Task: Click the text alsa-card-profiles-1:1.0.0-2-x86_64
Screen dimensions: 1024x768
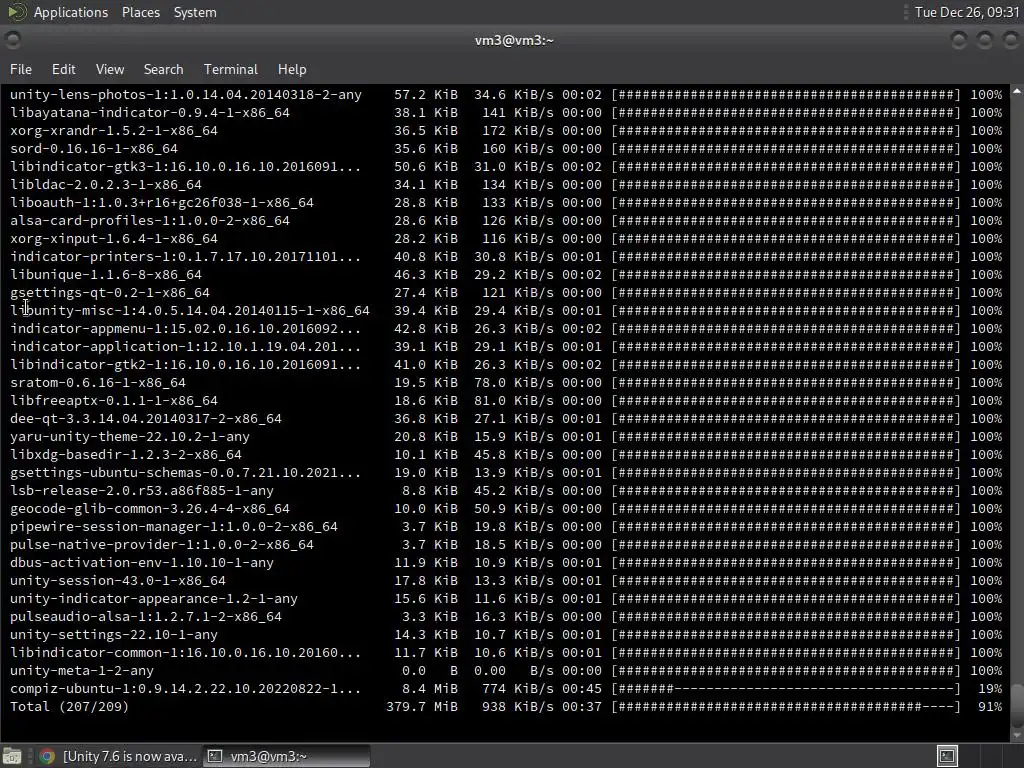Action: click(x=150, y=221)
